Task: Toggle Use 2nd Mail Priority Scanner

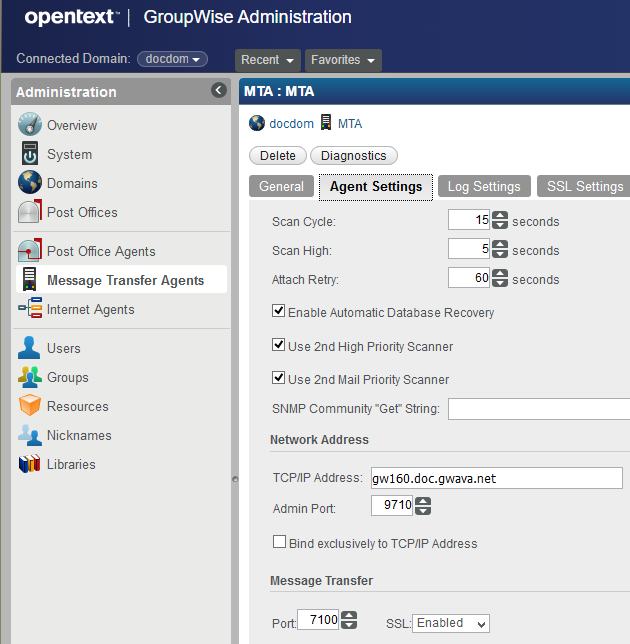Action: pos(278,377)
